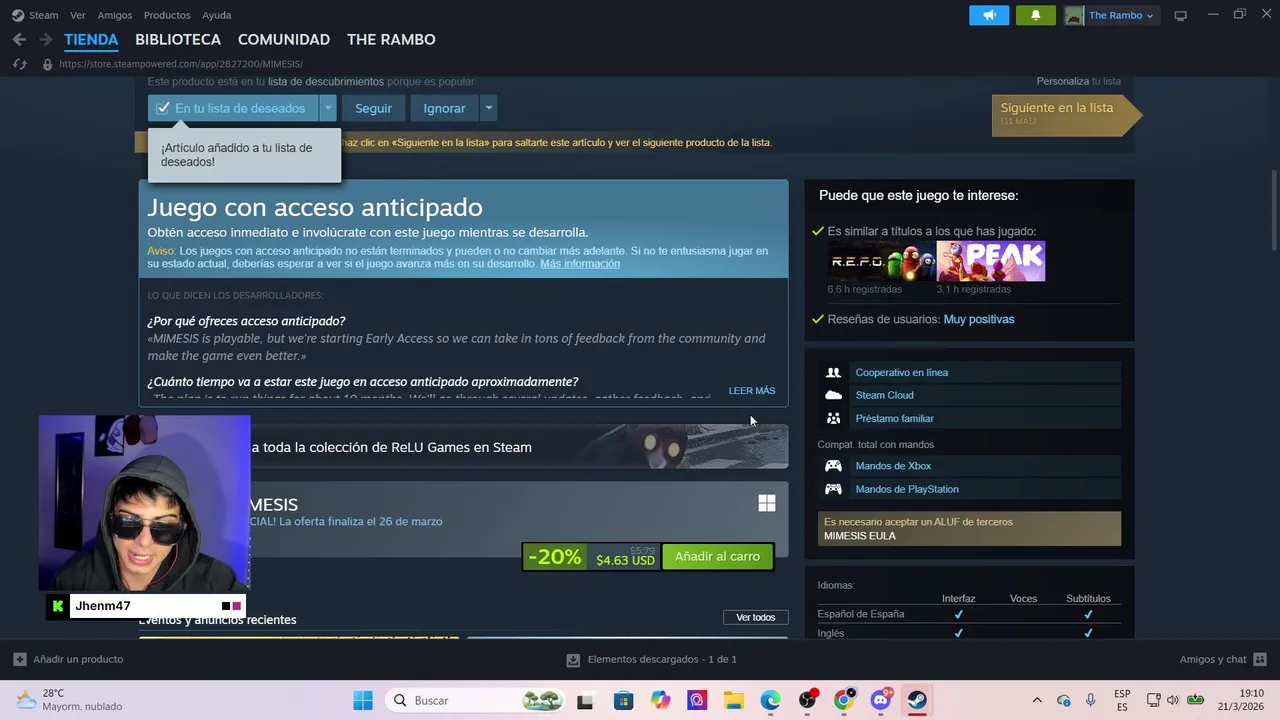The width and height of the screenshot is (1280, 720).
Task: Expand the Ignorar dropdown arrow
Action: (x=488, y=108)
